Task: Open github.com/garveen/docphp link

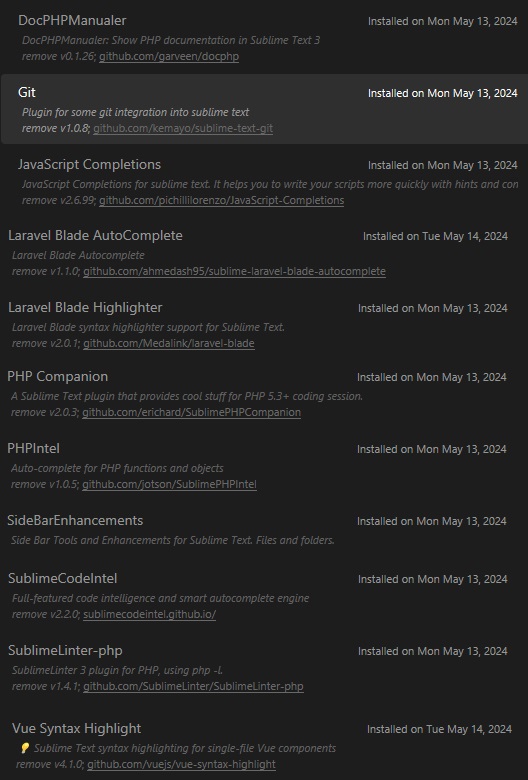Action: tap(169, 56)
